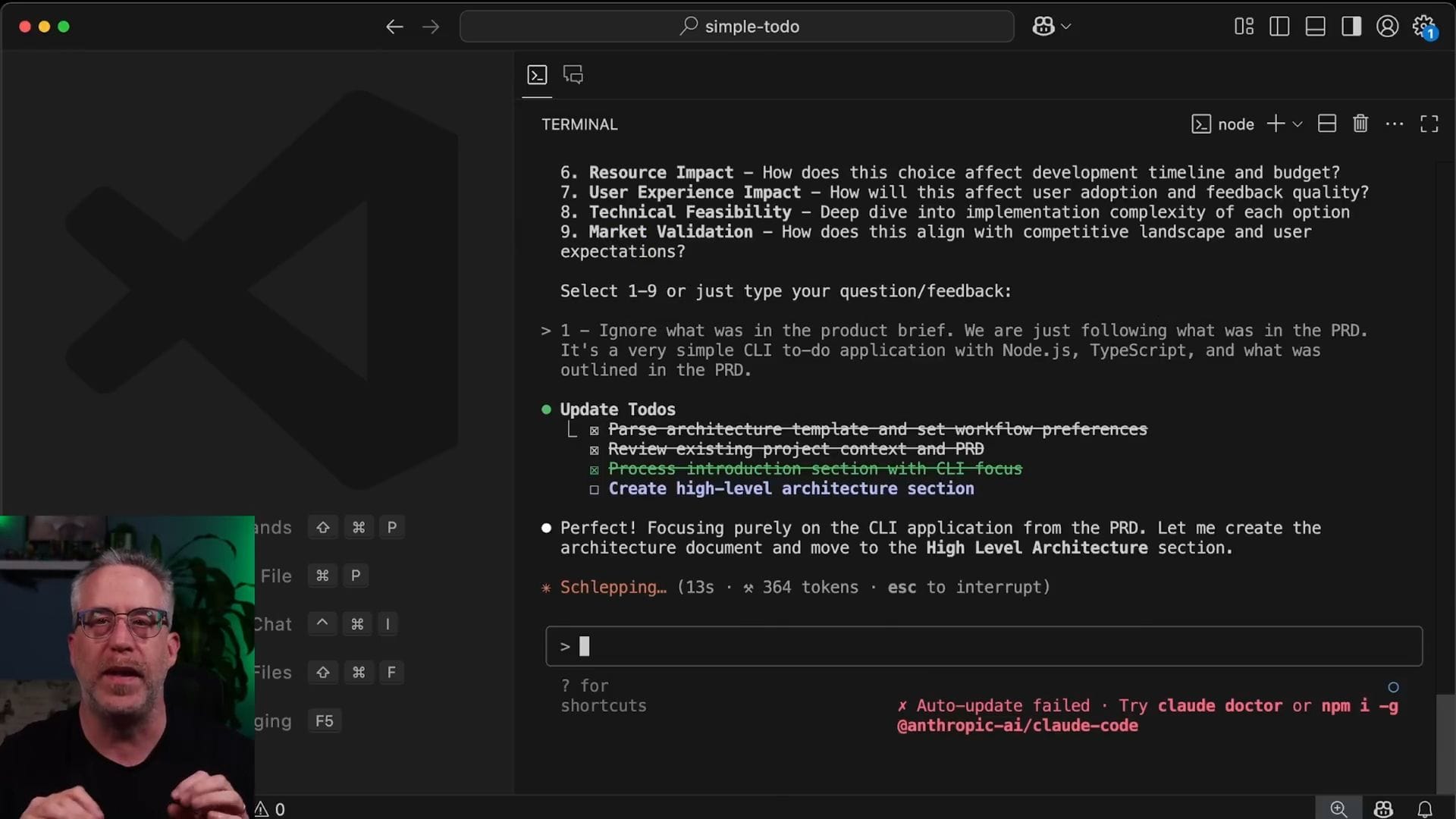Open the Customize Layout icon

pyautogui.click(x=1244, y=27)
